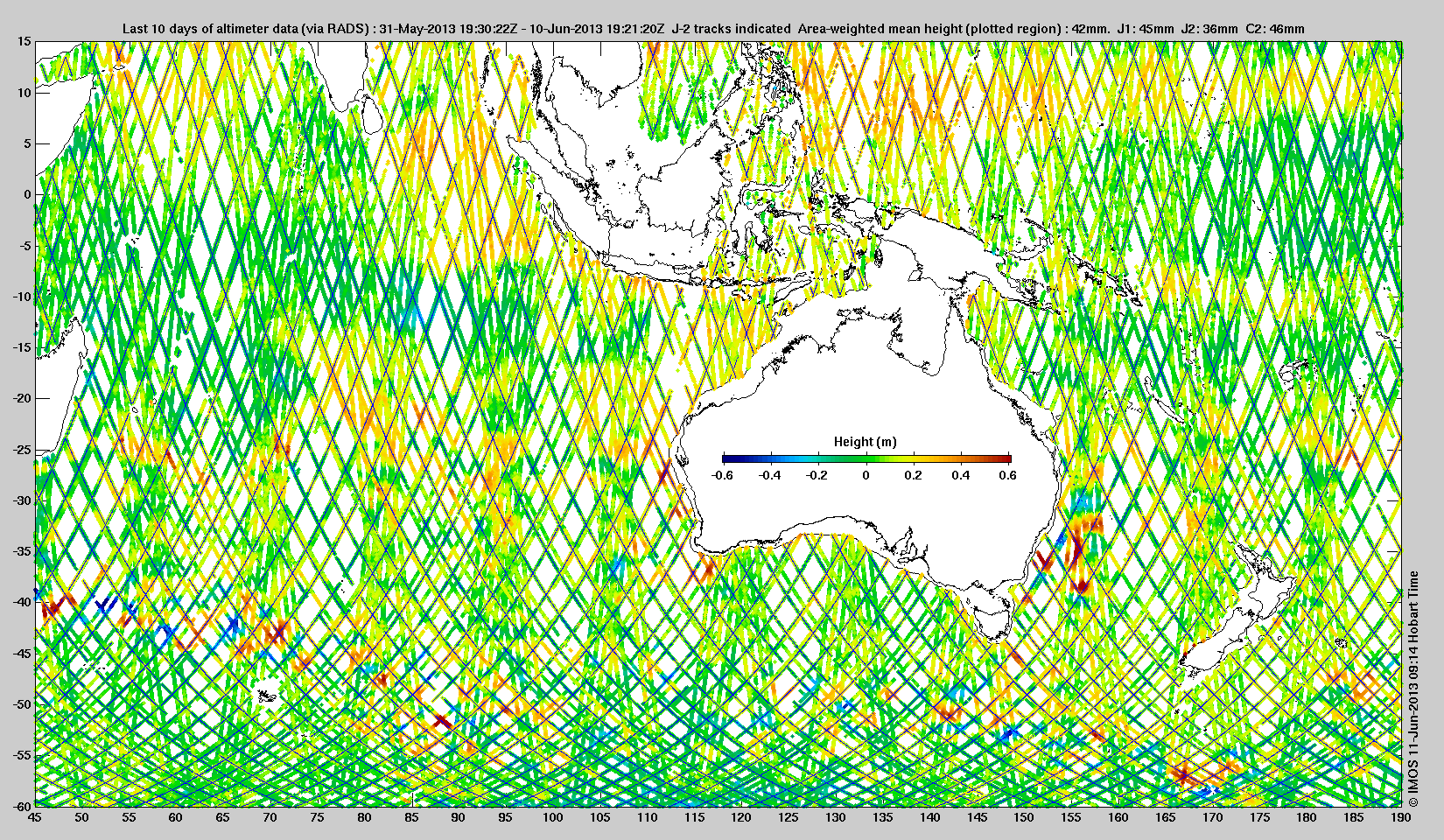This screenshot has width=1444, height=840.
Task: Click colorbar tick label '-0.2'
Action: point(817,475)
